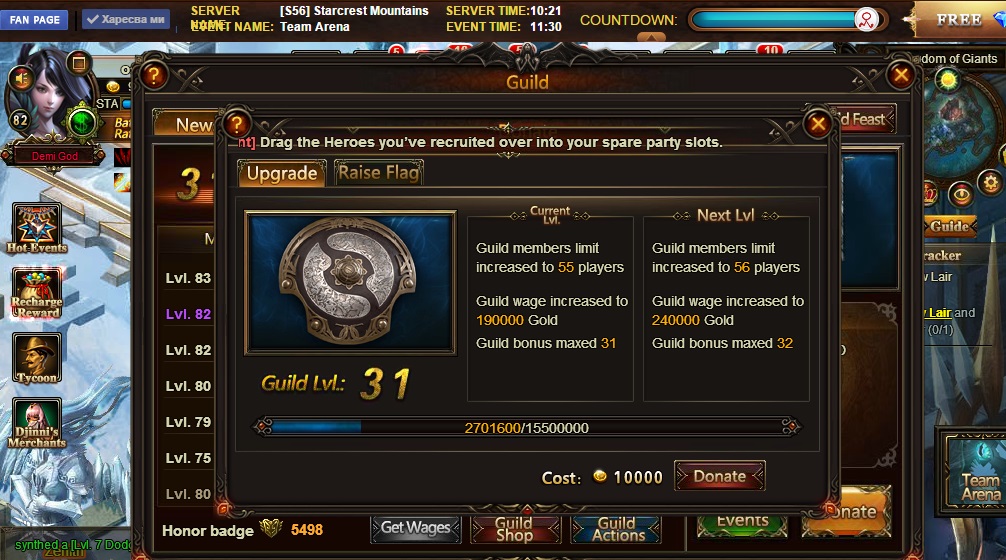Expand the small square icon beside avatar
The height and width of the screenshot is (560, 1006).
coord(79,63)
